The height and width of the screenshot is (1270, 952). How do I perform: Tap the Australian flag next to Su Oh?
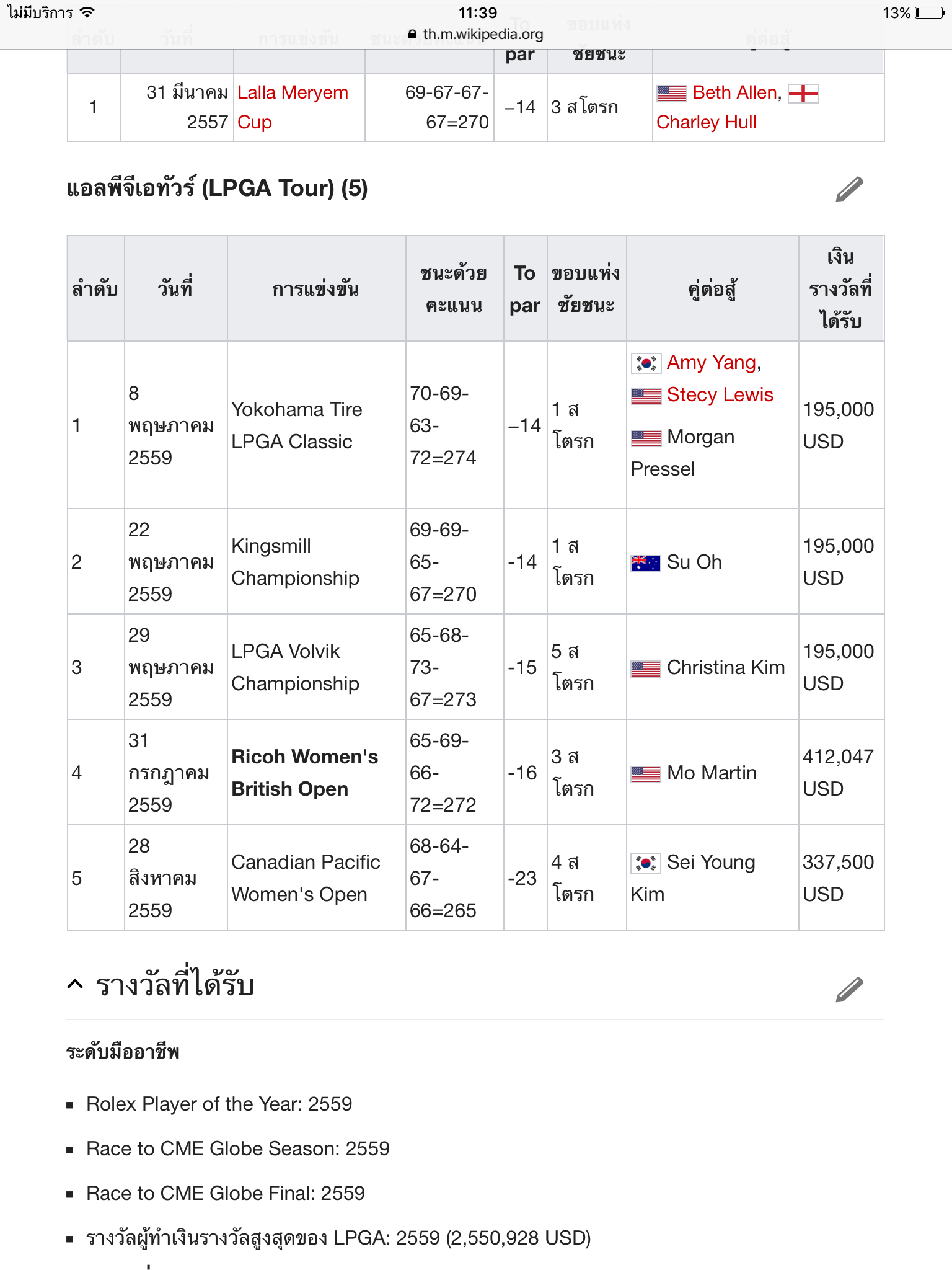pos(646,563)
